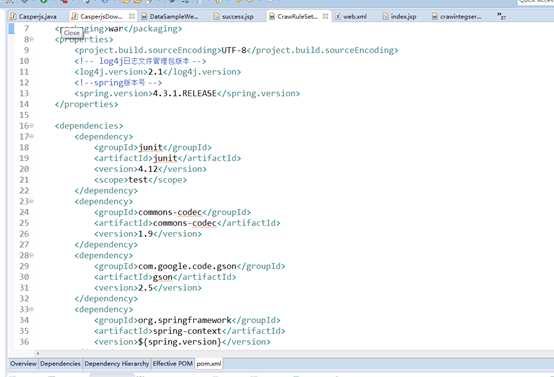Click the closing </properties> tag on line 14
Viewport: 554px width, 377px height.
[87, 104]
